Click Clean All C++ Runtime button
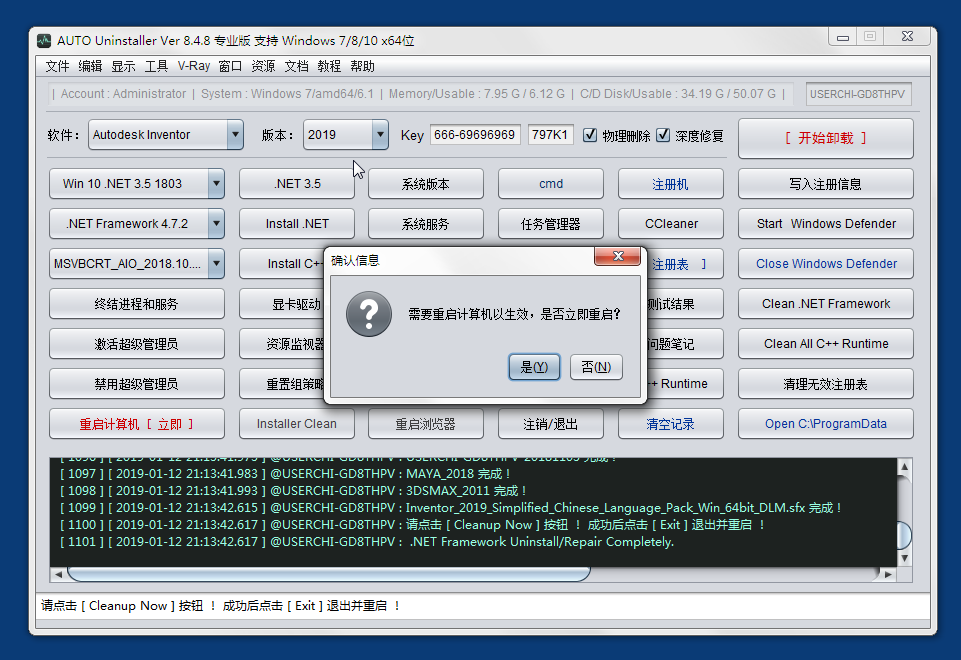 826,344
